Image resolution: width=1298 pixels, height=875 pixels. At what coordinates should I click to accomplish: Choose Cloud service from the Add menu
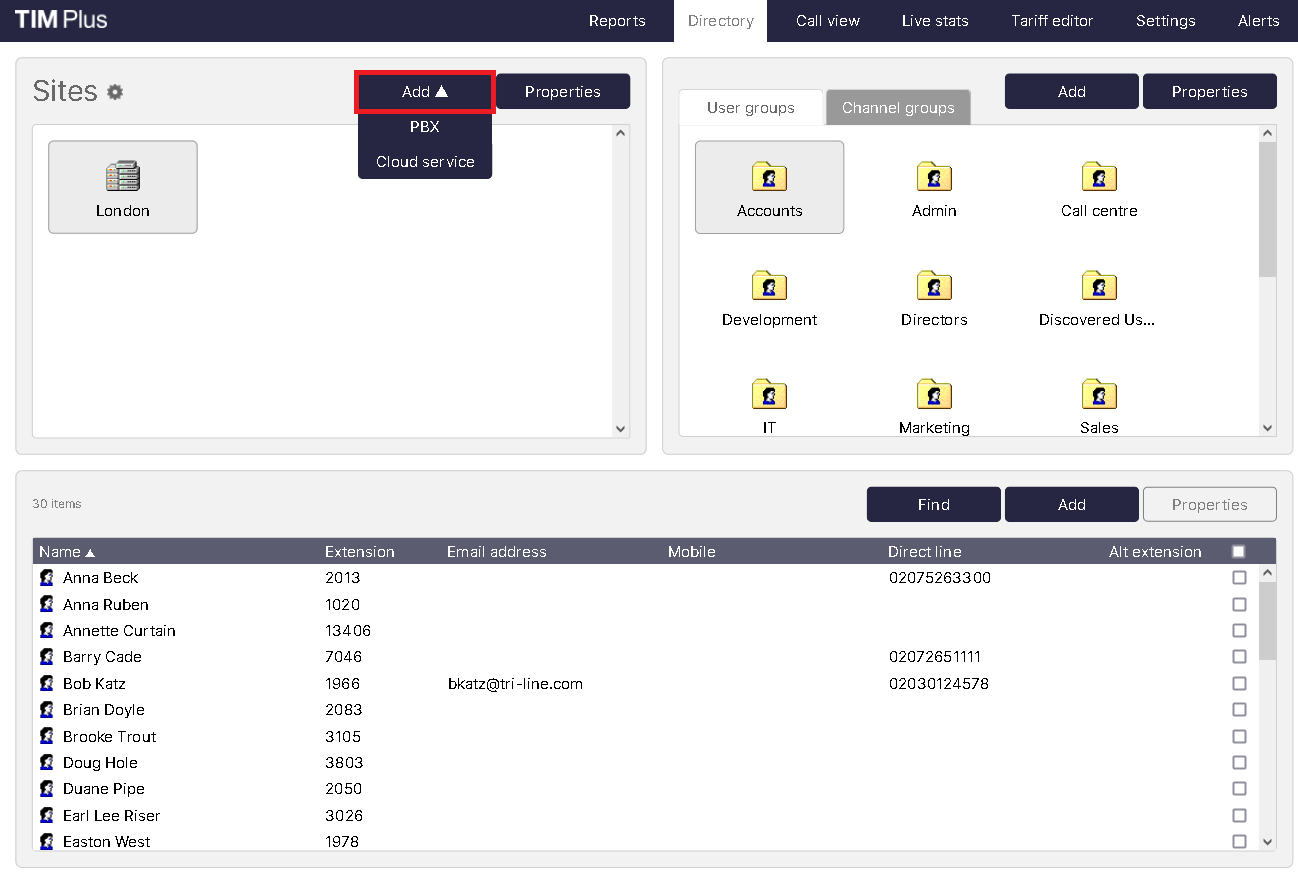tap(425, 162)
